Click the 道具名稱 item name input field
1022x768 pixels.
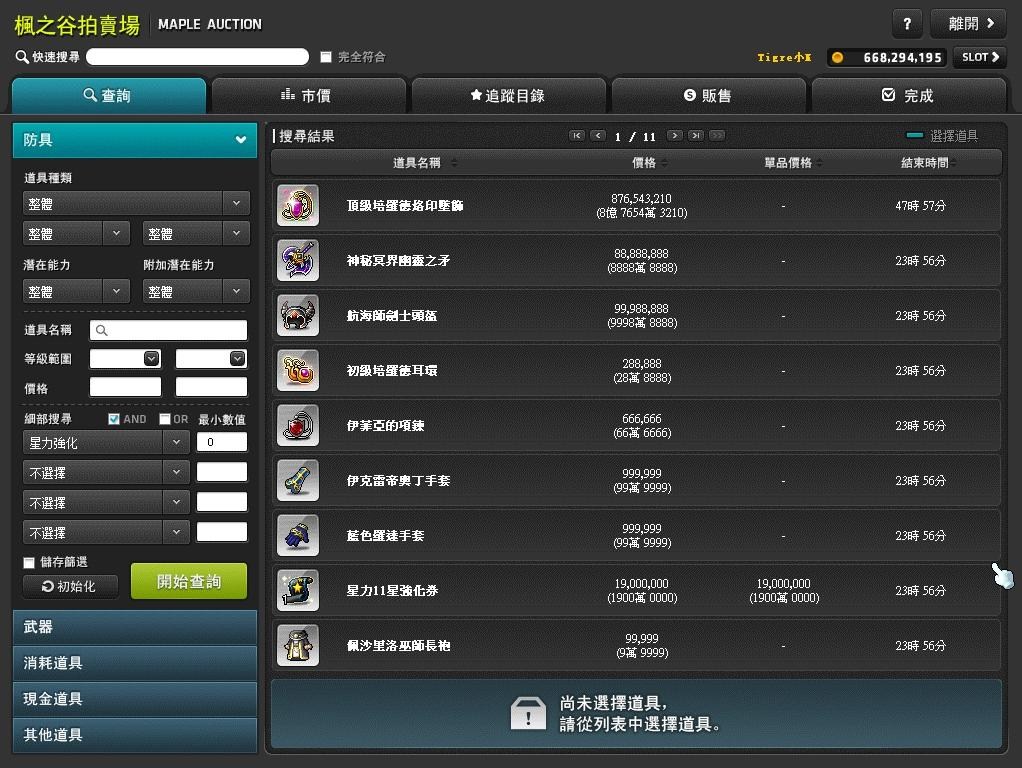point(168,330)
